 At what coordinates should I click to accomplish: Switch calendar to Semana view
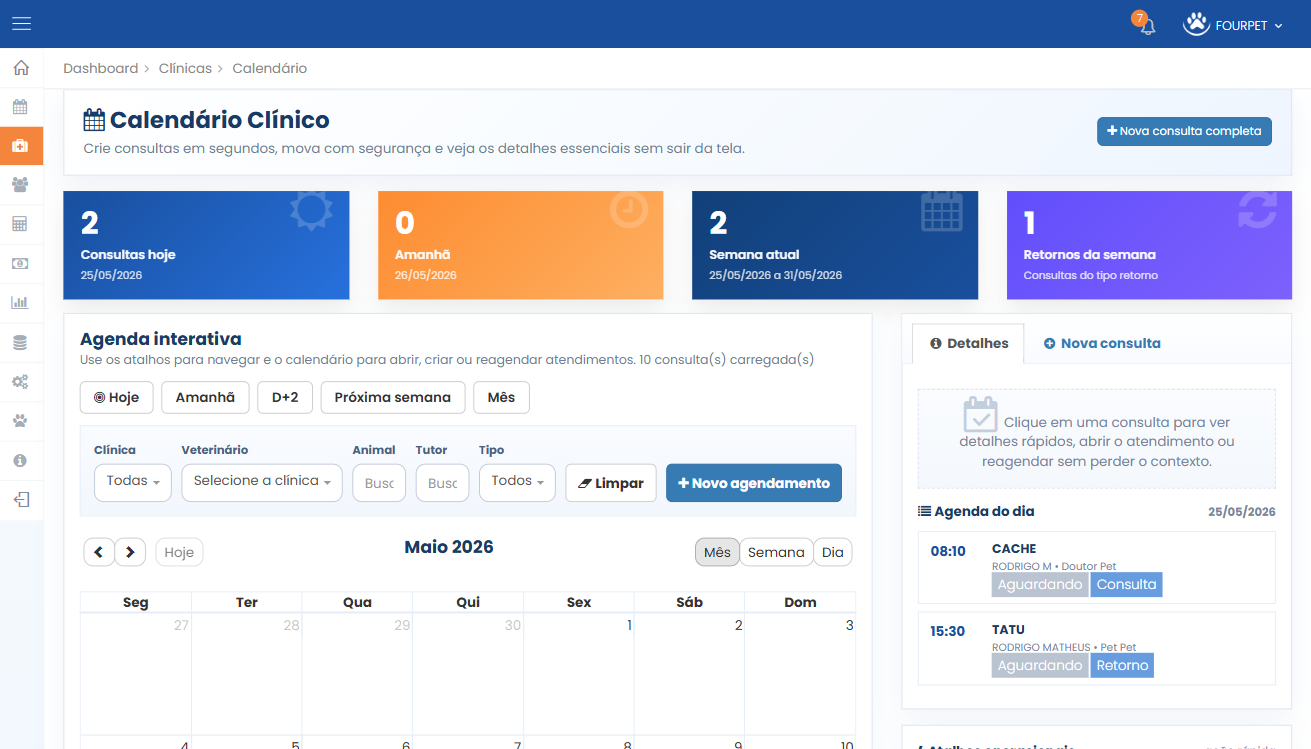[776, 552]
